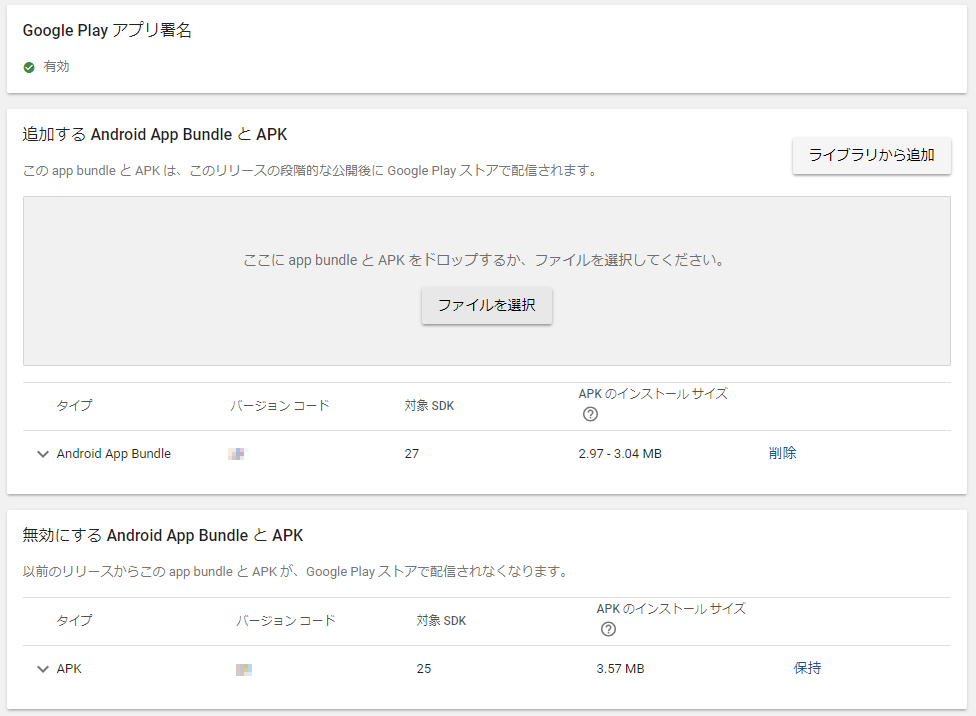Image resolution: width=976 pixels, height=716 pixels.
Task: Click the 2.97 - 3.04 MB size value
Action: point(620,453)
